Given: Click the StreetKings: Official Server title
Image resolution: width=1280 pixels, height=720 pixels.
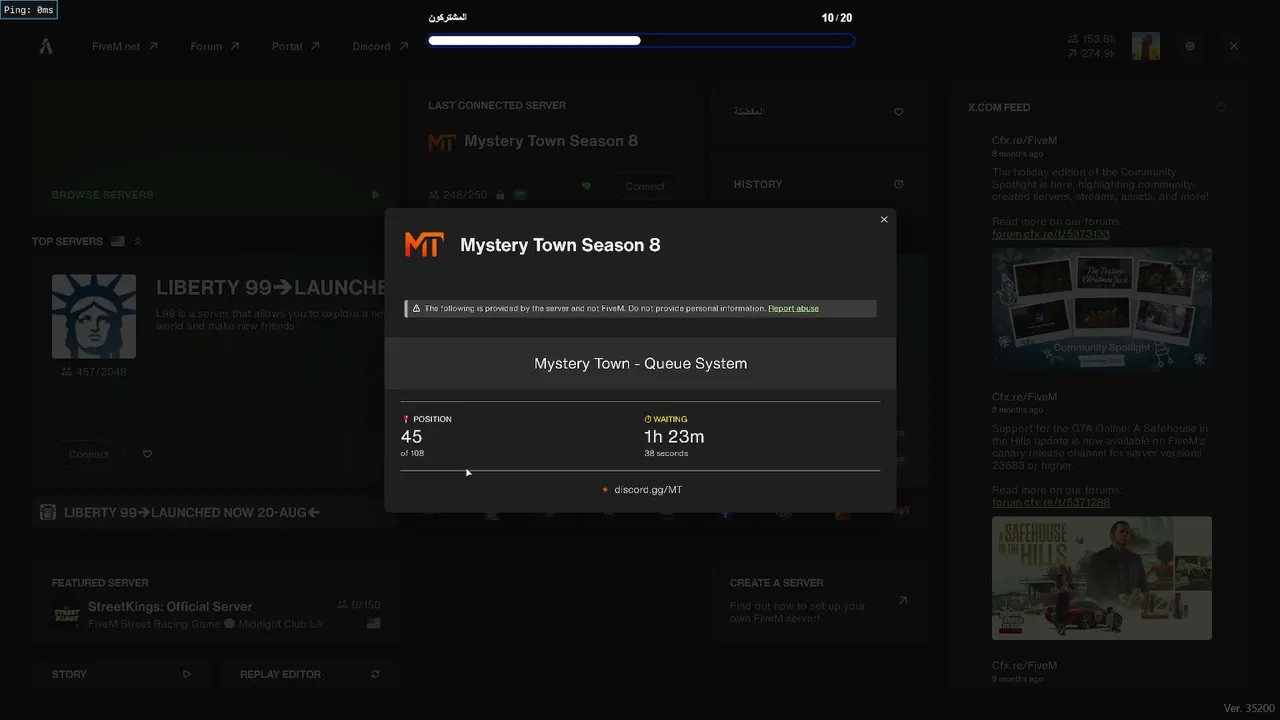Looking at the screenshot, I should (x=170, y=606).
